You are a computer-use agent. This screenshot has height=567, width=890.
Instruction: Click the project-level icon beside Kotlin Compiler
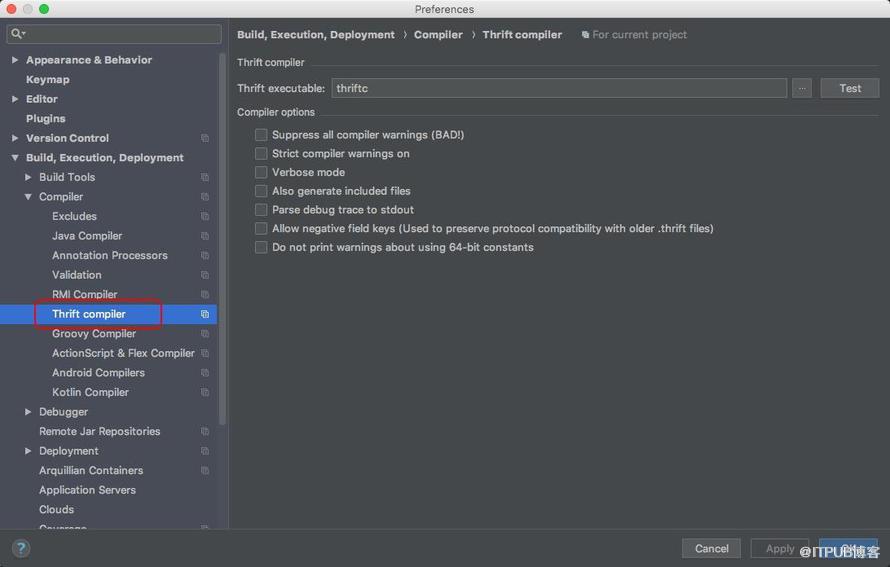205,392
